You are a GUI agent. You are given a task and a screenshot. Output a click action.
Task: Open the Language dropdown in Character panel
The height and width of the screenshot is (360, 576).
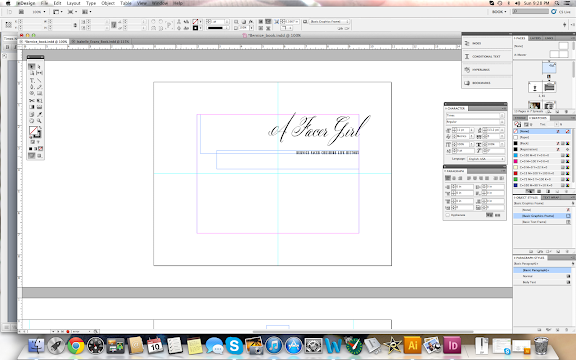click(x=486, y=159)
